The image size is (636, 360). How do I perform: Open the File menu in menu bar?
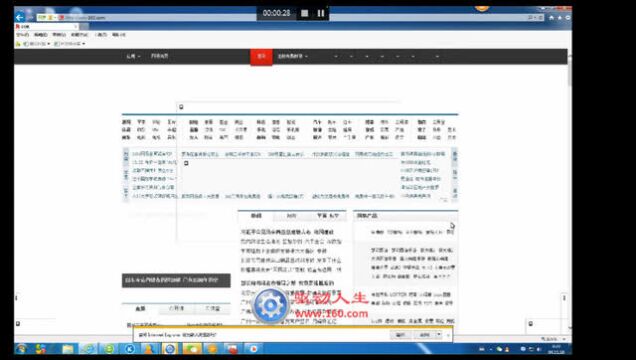(22, 35)
